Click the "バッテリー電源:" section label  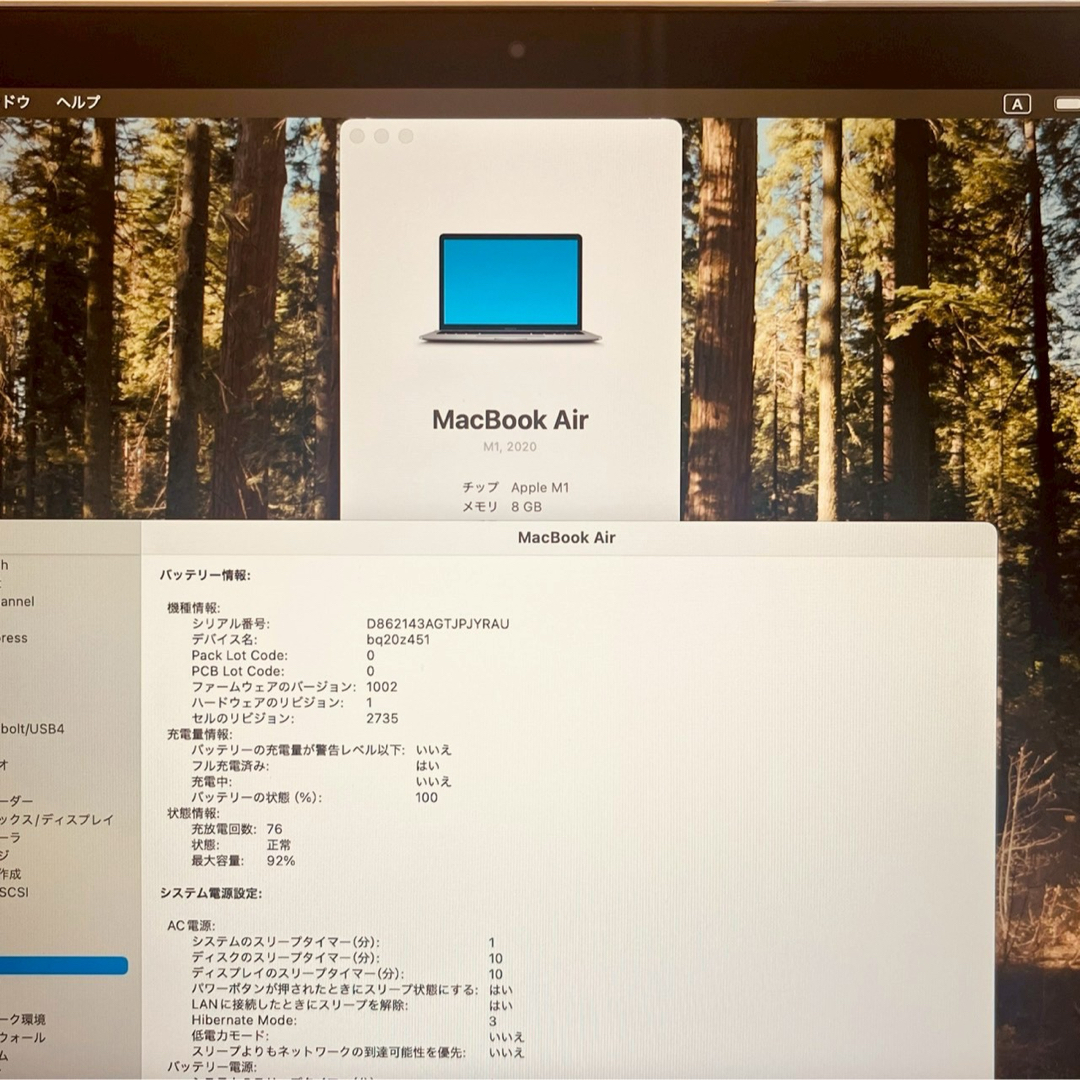pyautogui.click(x=212, y=1067)
